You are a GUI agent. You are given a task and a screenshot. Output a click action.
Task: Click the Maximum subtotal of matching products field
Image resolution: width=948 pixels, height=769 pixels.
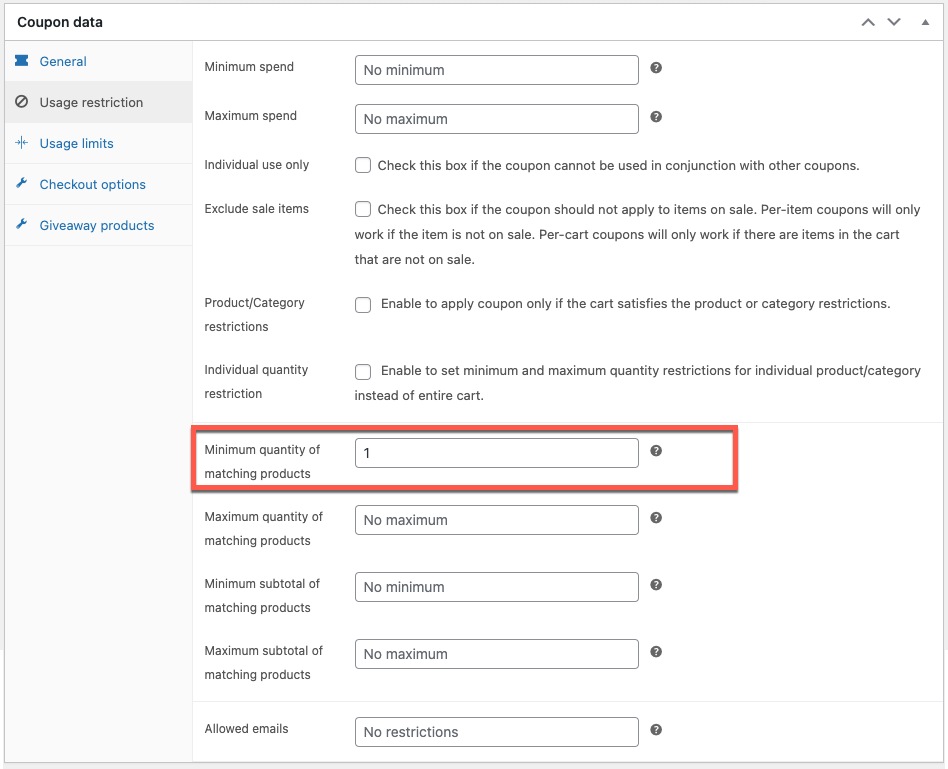pyautogui.click(x=496, y=654)
